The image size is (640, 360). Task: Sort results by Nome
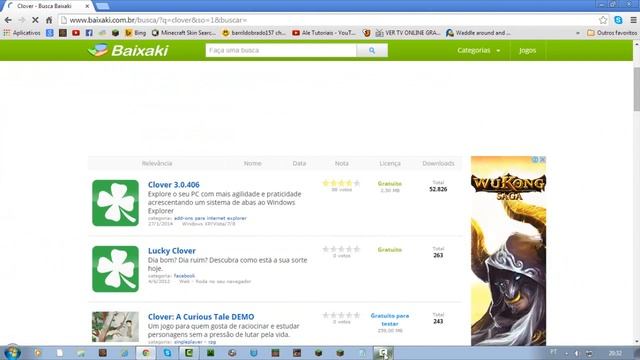point(253,163)
